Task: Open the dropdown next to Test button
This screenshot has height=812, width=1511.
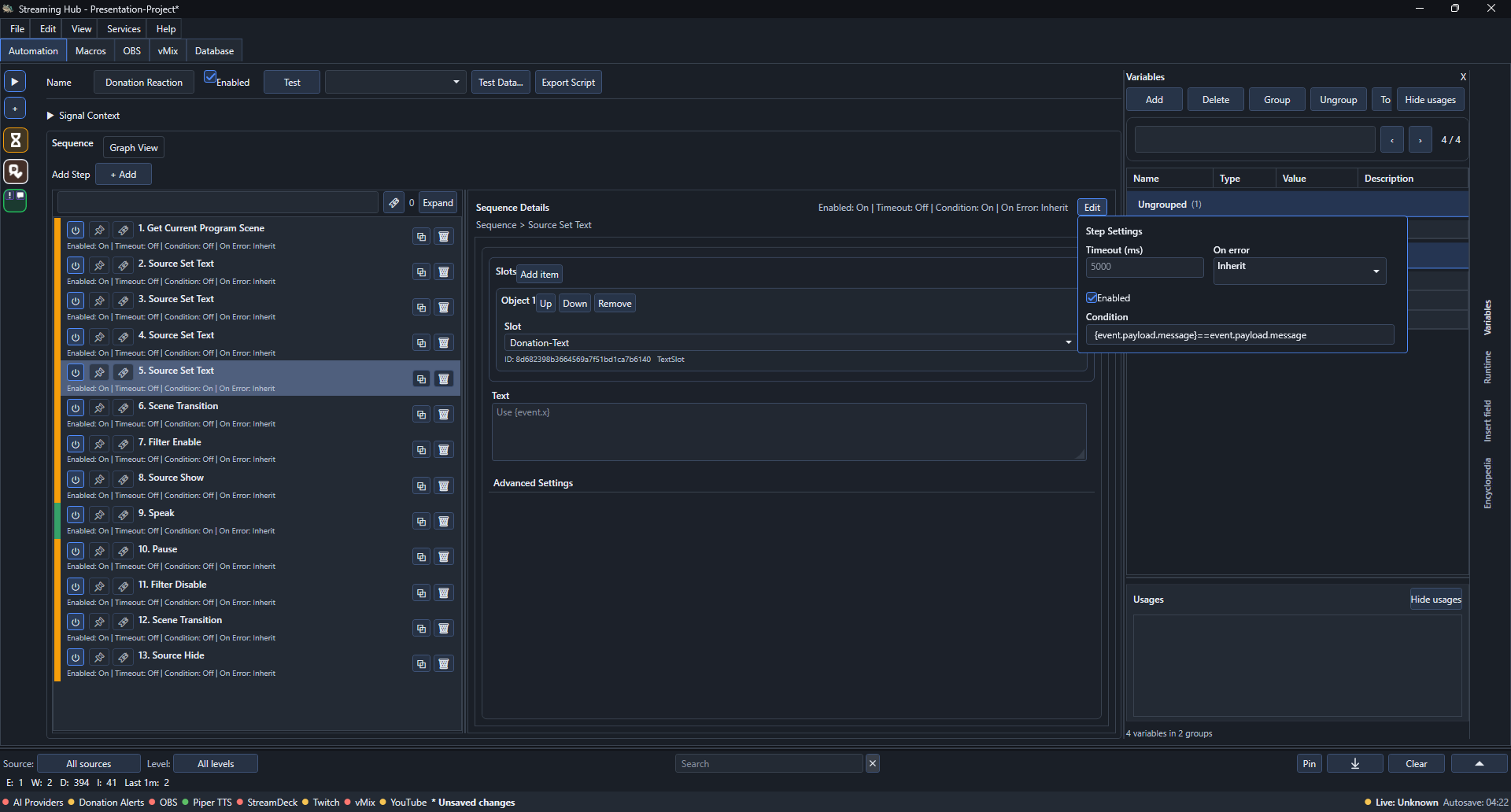Action: [395, 82]
